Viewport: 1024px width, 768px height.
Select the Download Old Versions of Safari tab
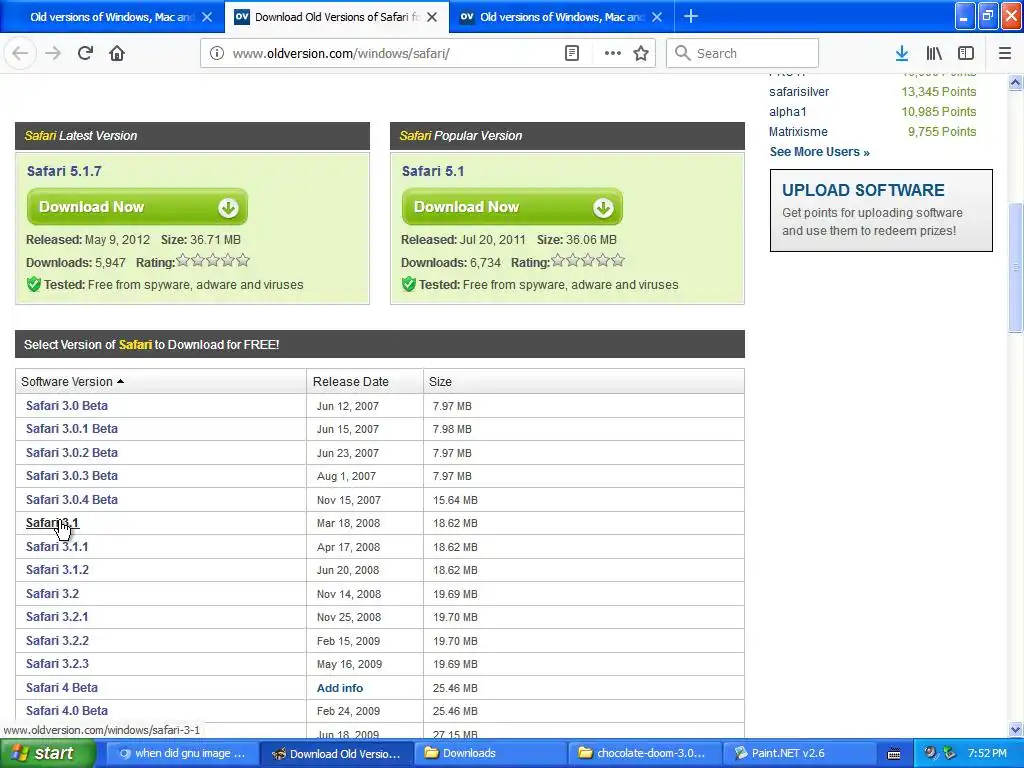click(x=336, y=17)
